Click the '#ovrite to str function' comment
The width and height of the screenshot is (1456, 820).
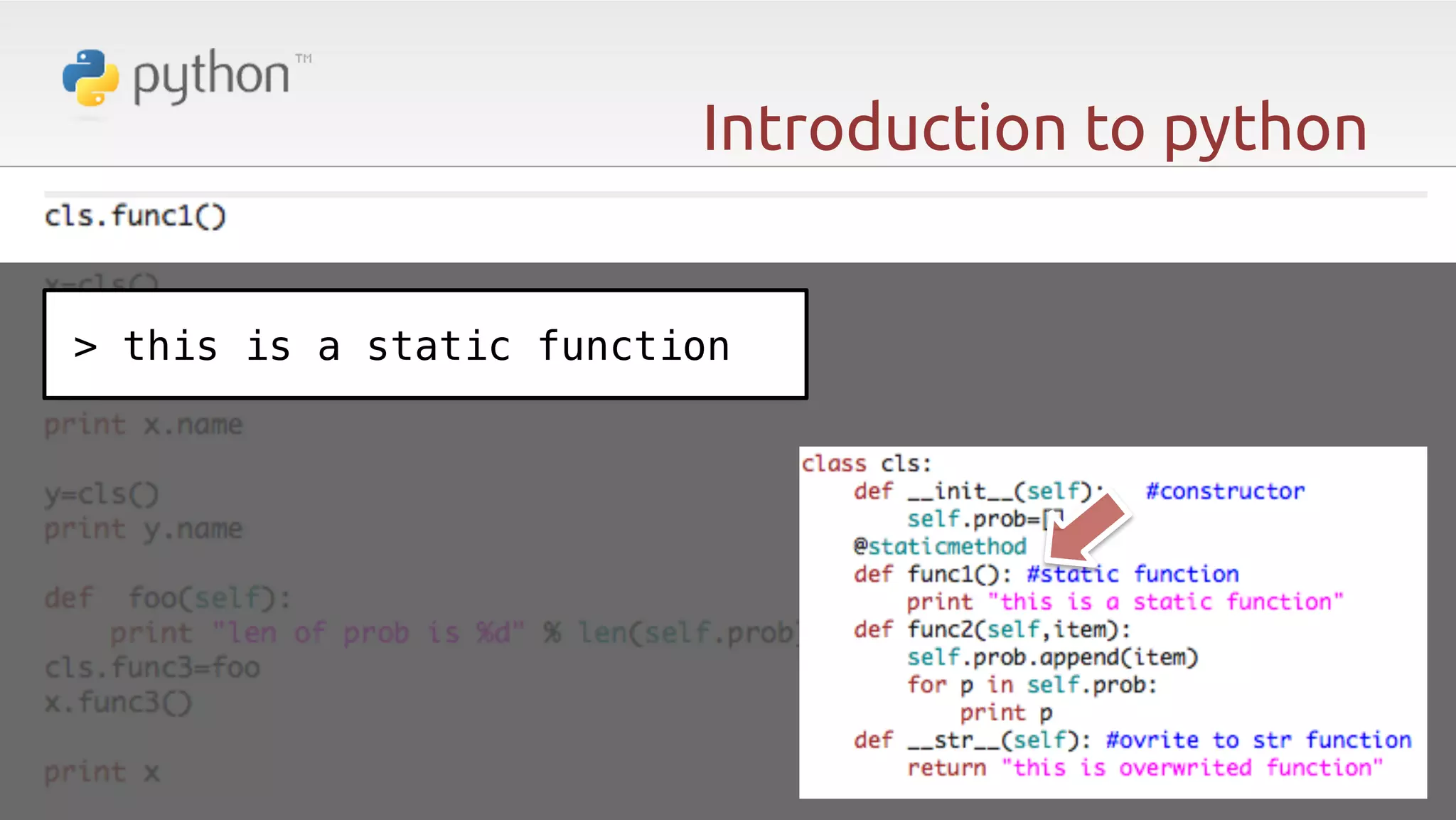pyautogui.click(x=1258, y=740)
